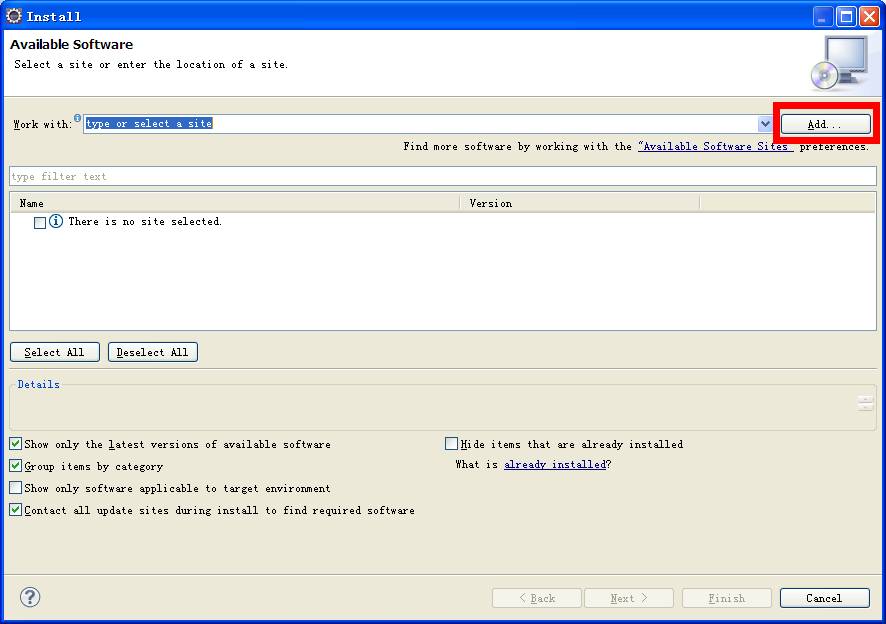Click the info decorator beside Work with label
The height and width of the screenshot is (624, 886).
click(x=78, y=118)
